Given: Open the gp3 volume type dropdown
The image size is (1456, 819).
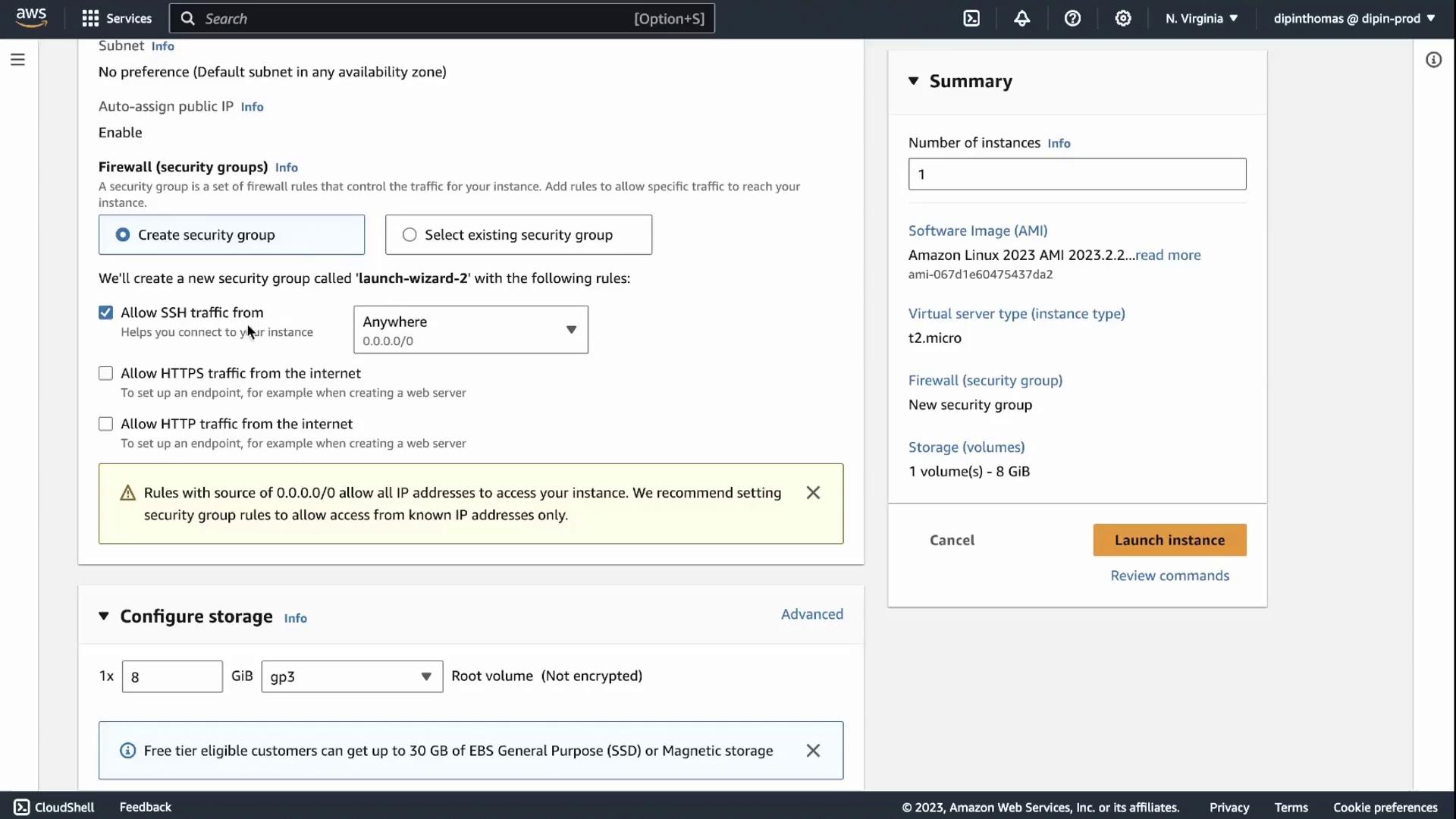Looking at the screenshot, I should pyautogui.click(x=352, y=676).
